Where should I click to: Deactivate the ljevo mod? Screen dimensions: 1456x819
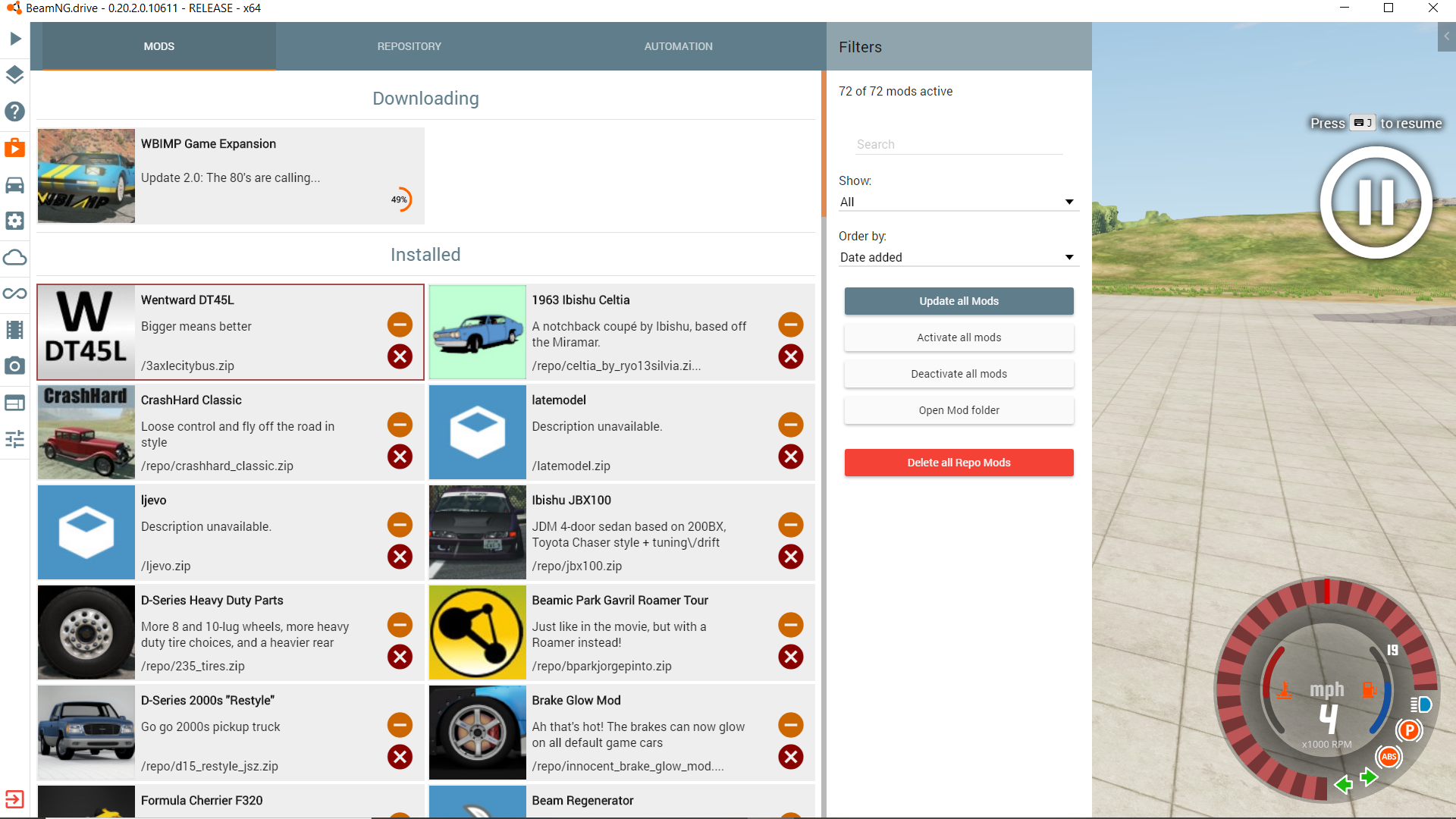pyautogui.click(x=400, y=525)
